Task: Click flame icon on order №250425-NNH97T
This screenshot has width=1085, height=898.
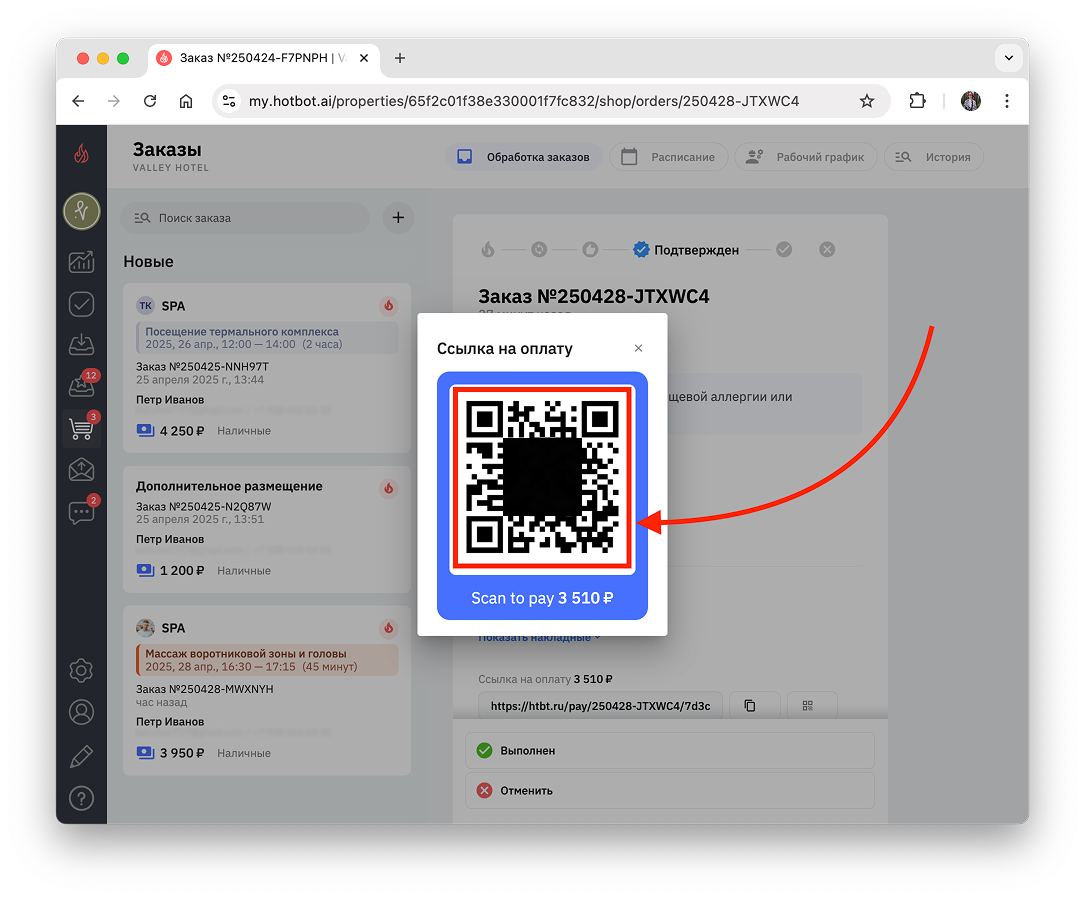Action: [x=389, y=305]
